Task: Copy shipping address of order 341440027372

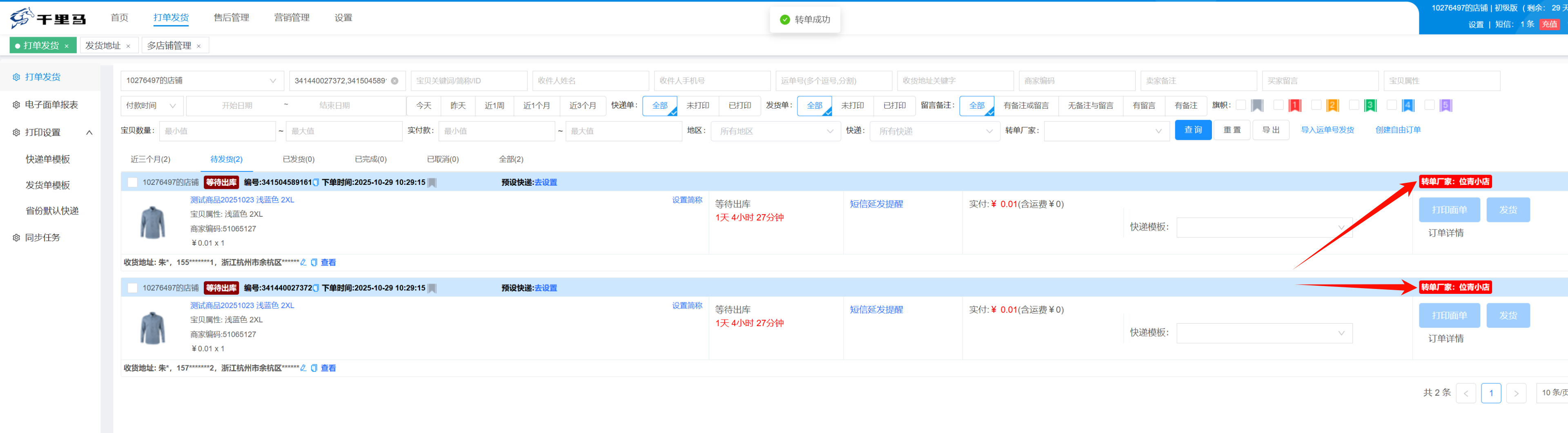Action: tap(314, 369)
